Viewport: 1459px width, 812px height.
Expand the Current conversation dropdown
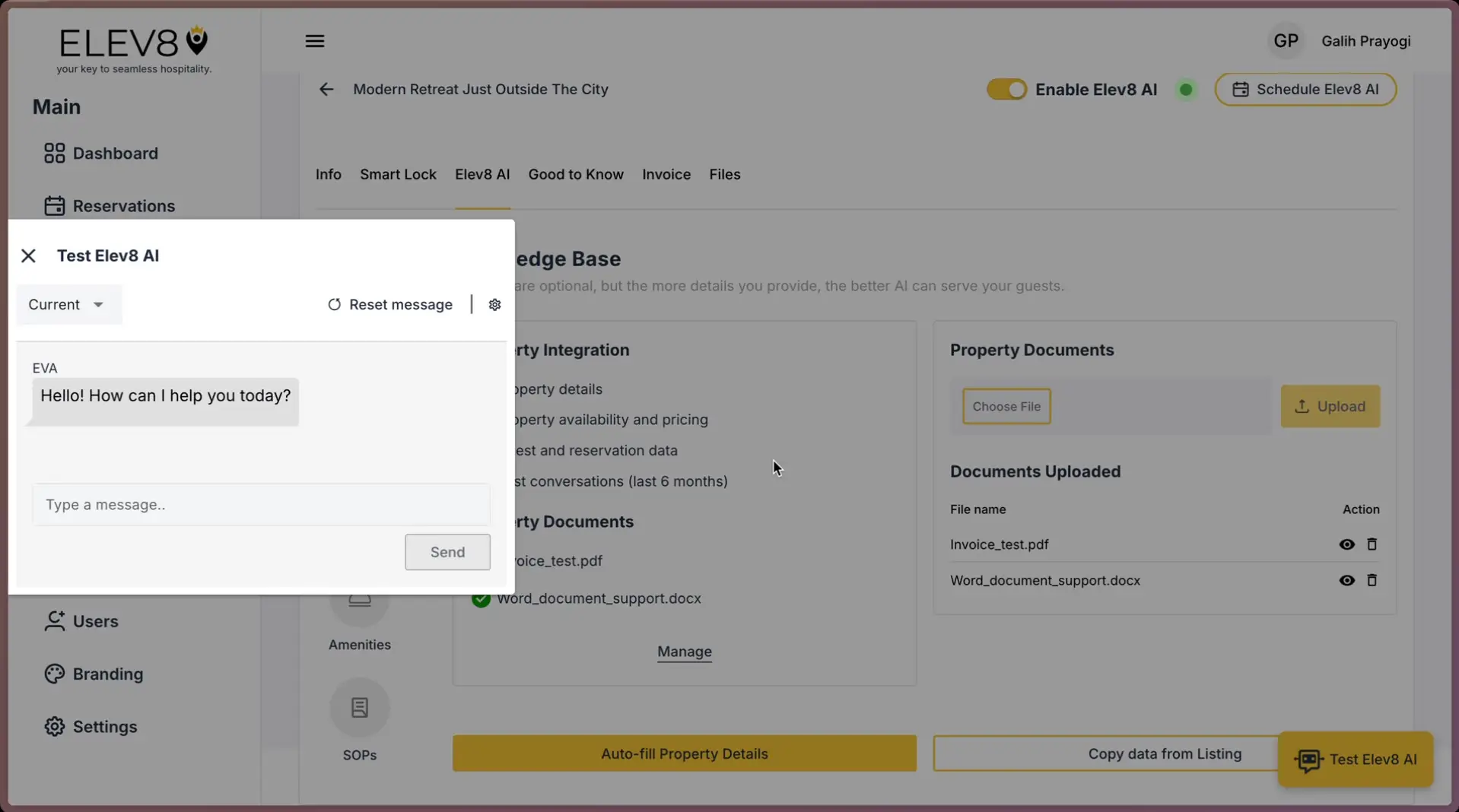67,304
